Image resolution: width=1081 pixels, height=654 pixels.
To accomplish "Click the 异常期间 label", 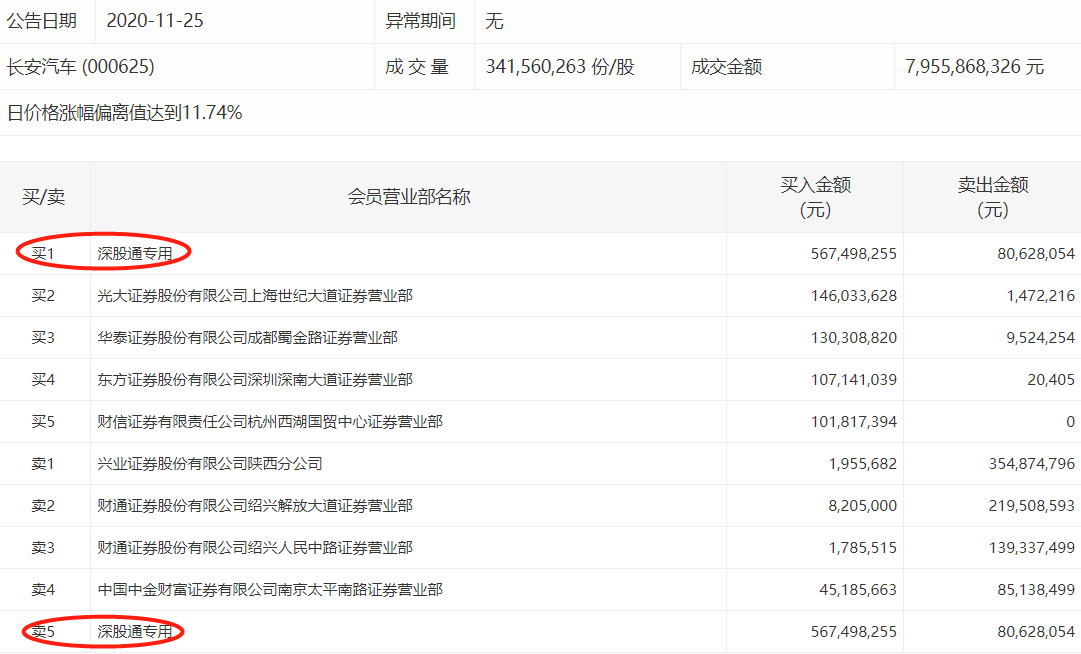I will pyautogui.click(x=421, y=21).
